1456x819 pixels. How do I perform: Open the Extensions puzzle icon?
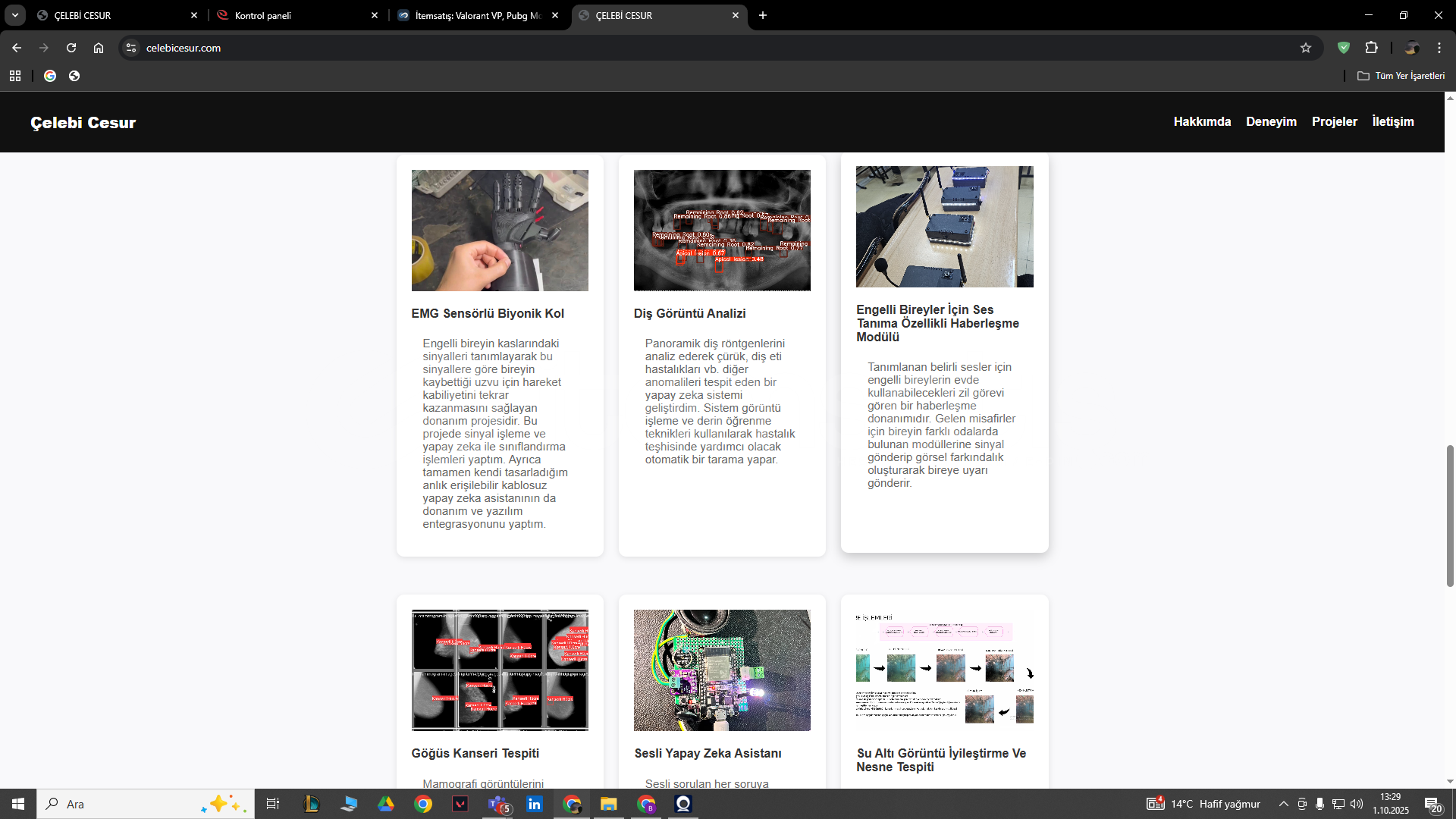pyautogui.click(x=1371, y=48)
